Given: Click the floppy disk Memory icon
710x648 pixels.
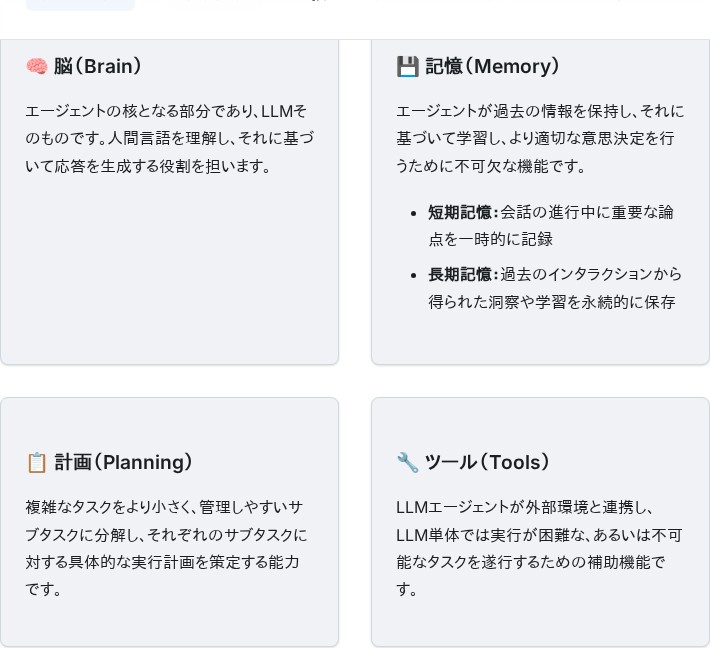Looking at the screenshot, I should point(408,67).
